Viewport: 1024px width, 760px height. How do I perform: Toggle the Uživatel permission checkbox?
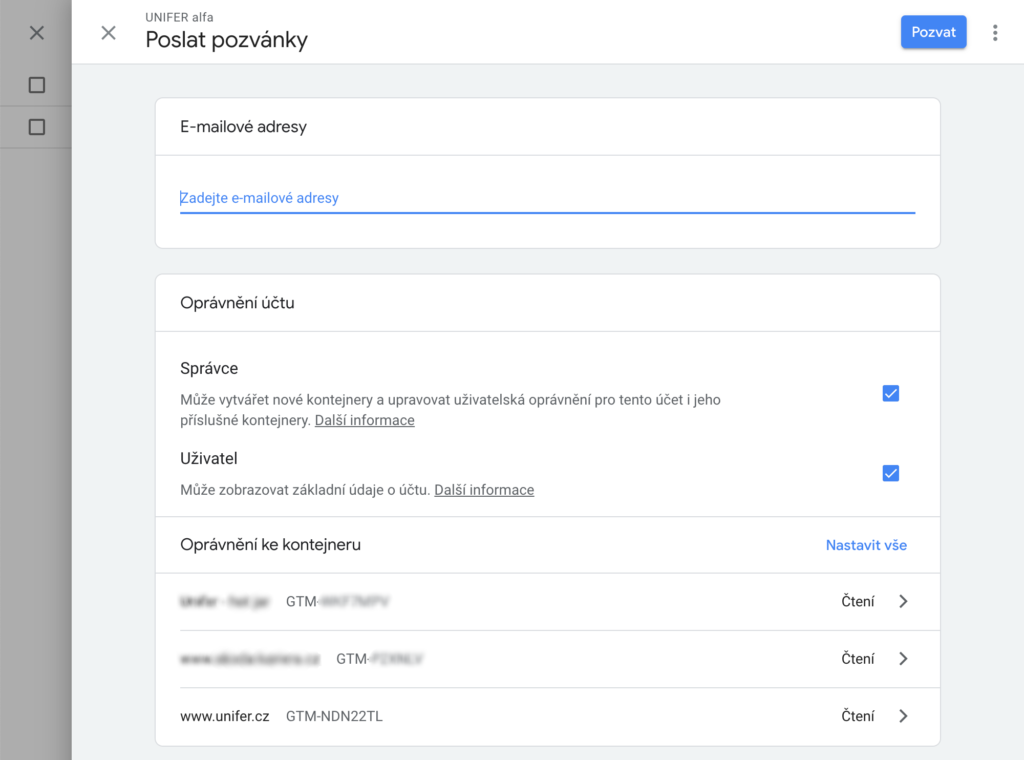890,473
